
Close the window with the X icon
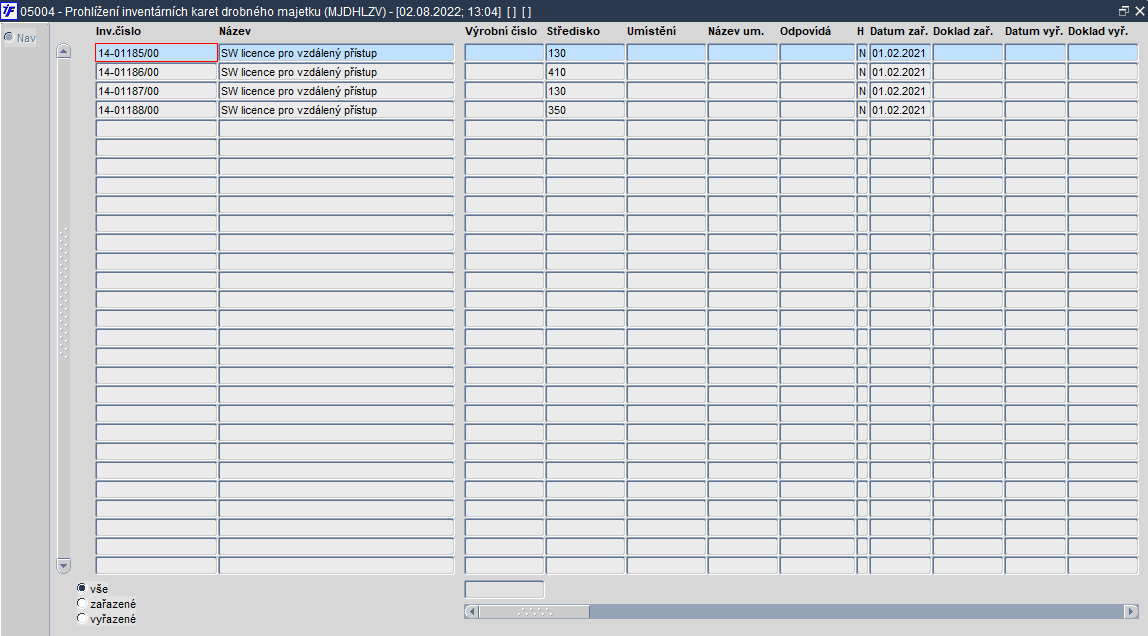[x=1139, y=11]
